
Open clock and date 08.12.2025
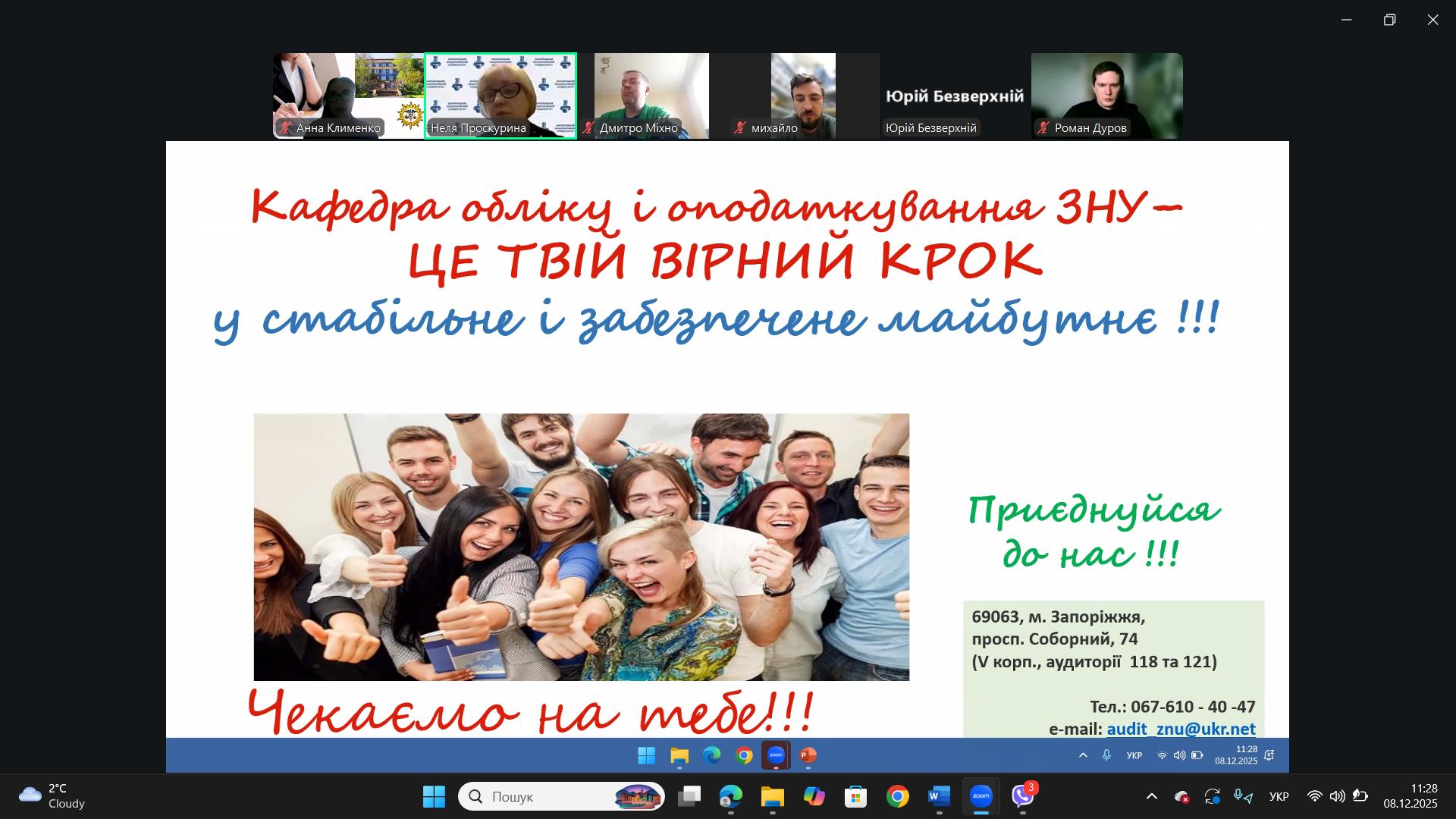(1410, 796)
